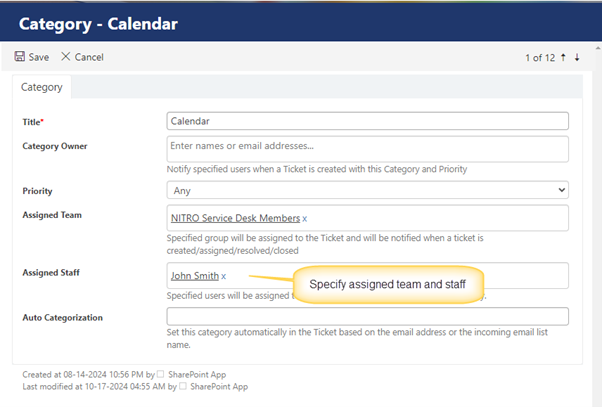602x407 pixels.
Task: Toggle the checkbox beside Created by SharePoint App
Action: click(x=160, y=374)
